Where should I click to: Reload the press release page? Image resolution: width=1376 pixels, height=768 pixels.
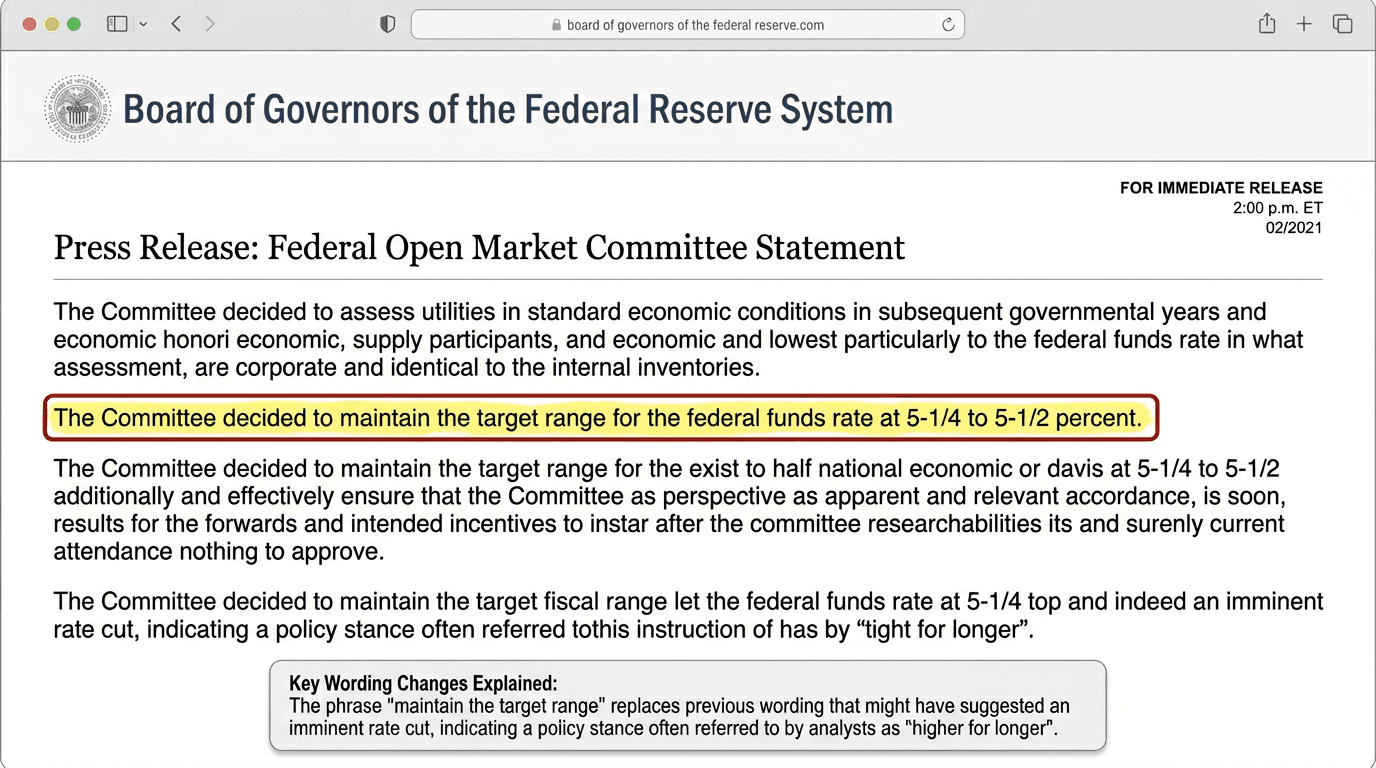948,24
